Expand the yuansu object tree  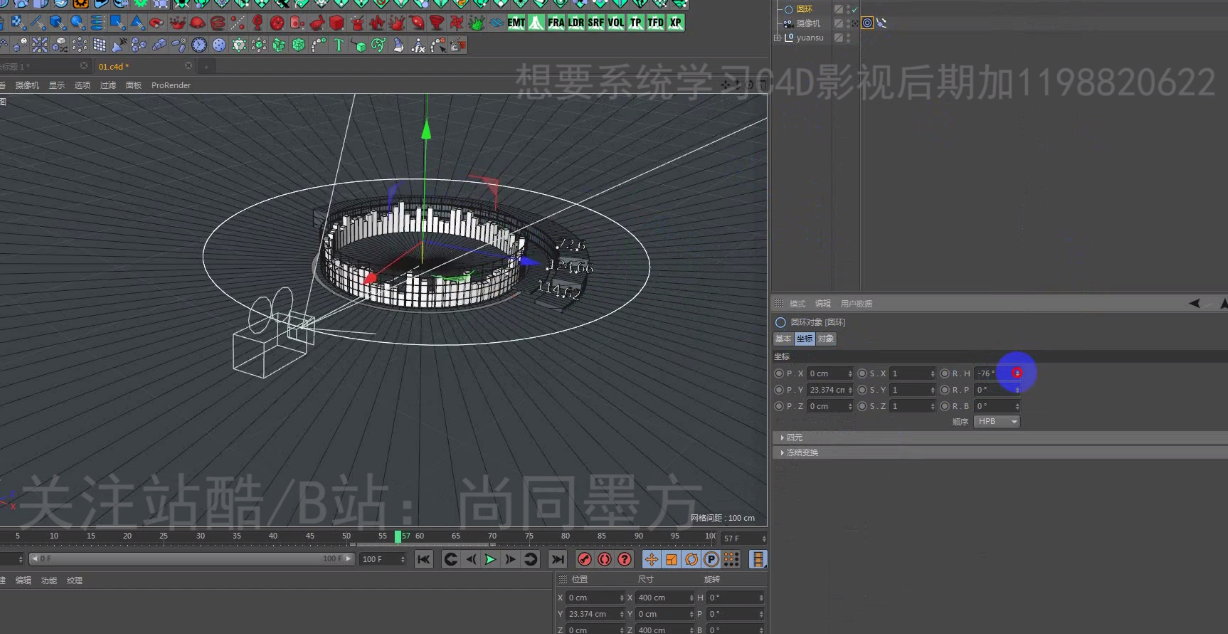point(777,37)
